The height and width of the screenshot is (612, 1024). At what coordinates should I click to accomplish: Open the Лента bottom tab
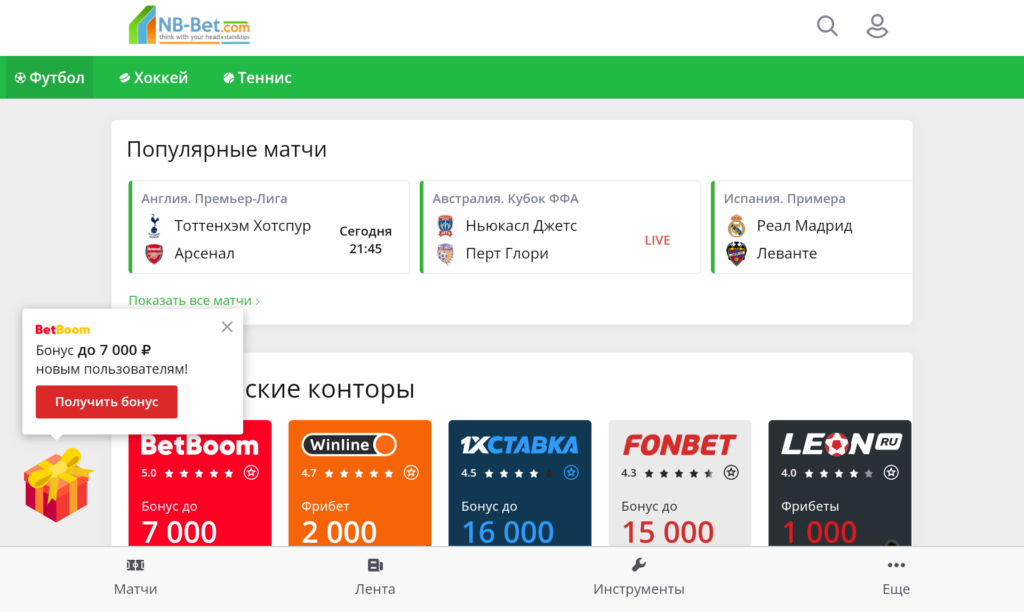[375, 577]
